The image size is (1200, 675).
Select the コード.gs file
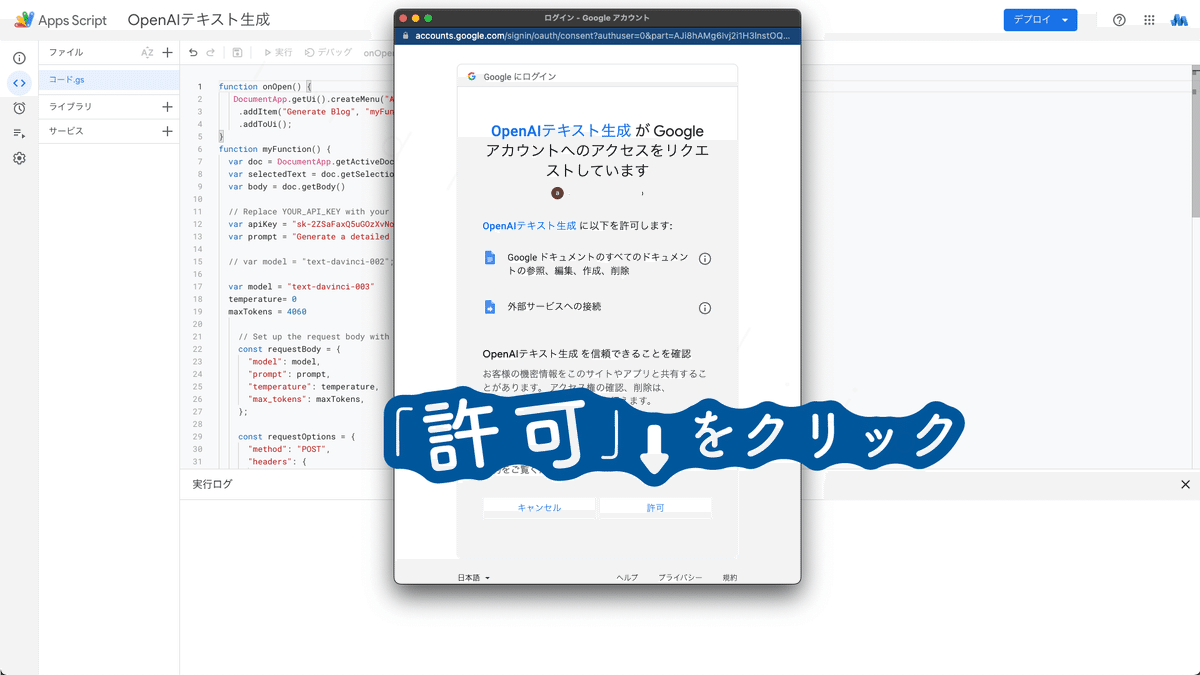coord(108,80)
